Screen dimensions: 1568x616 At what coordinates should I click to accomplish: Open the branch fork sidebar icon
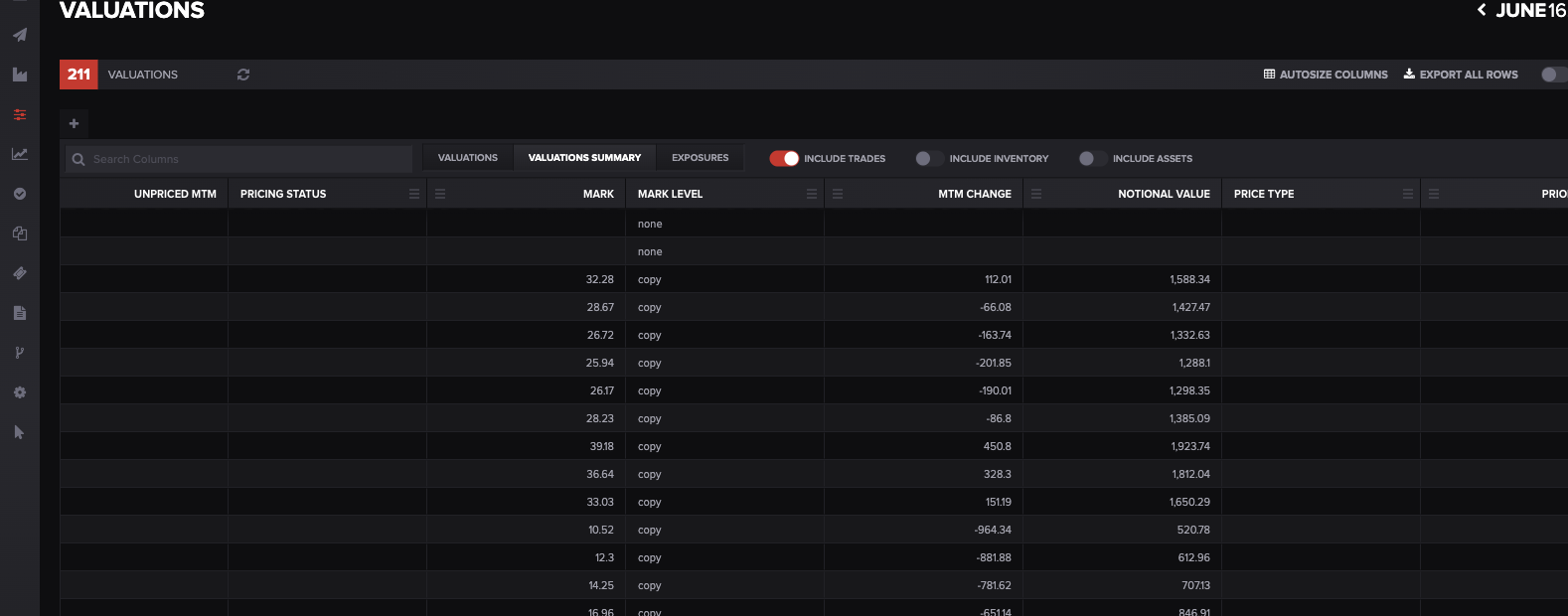(x=20, y=353)
